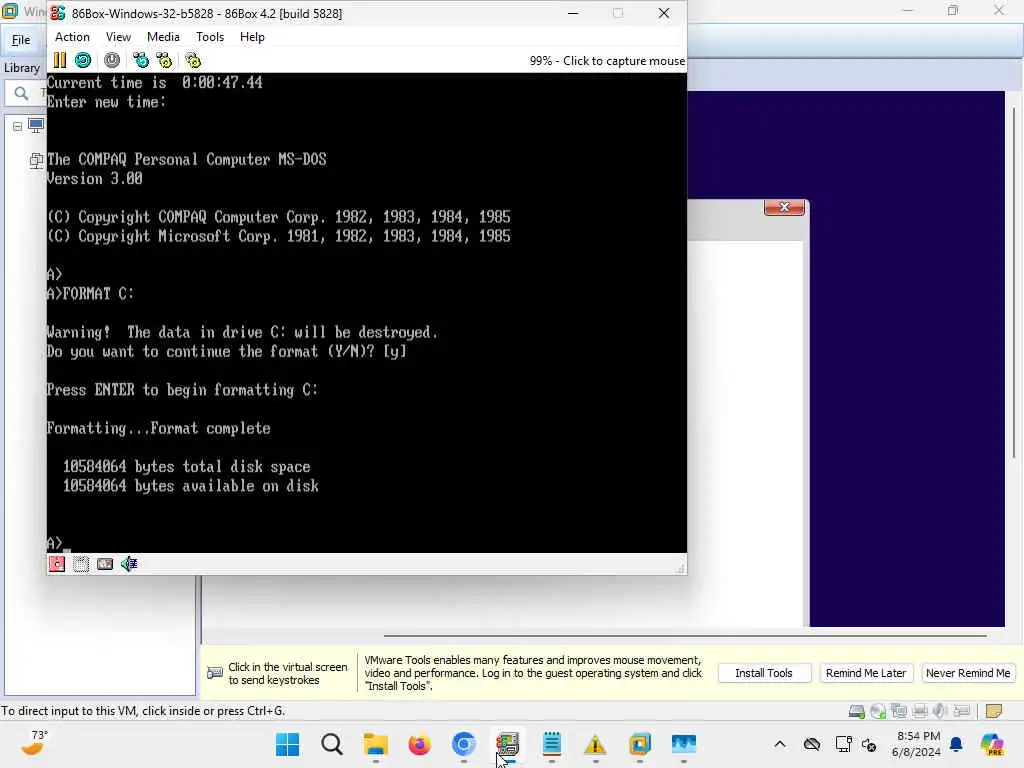1024x768 pixels.
Task: Click the VMware sound card status icon
Action: 940,711
